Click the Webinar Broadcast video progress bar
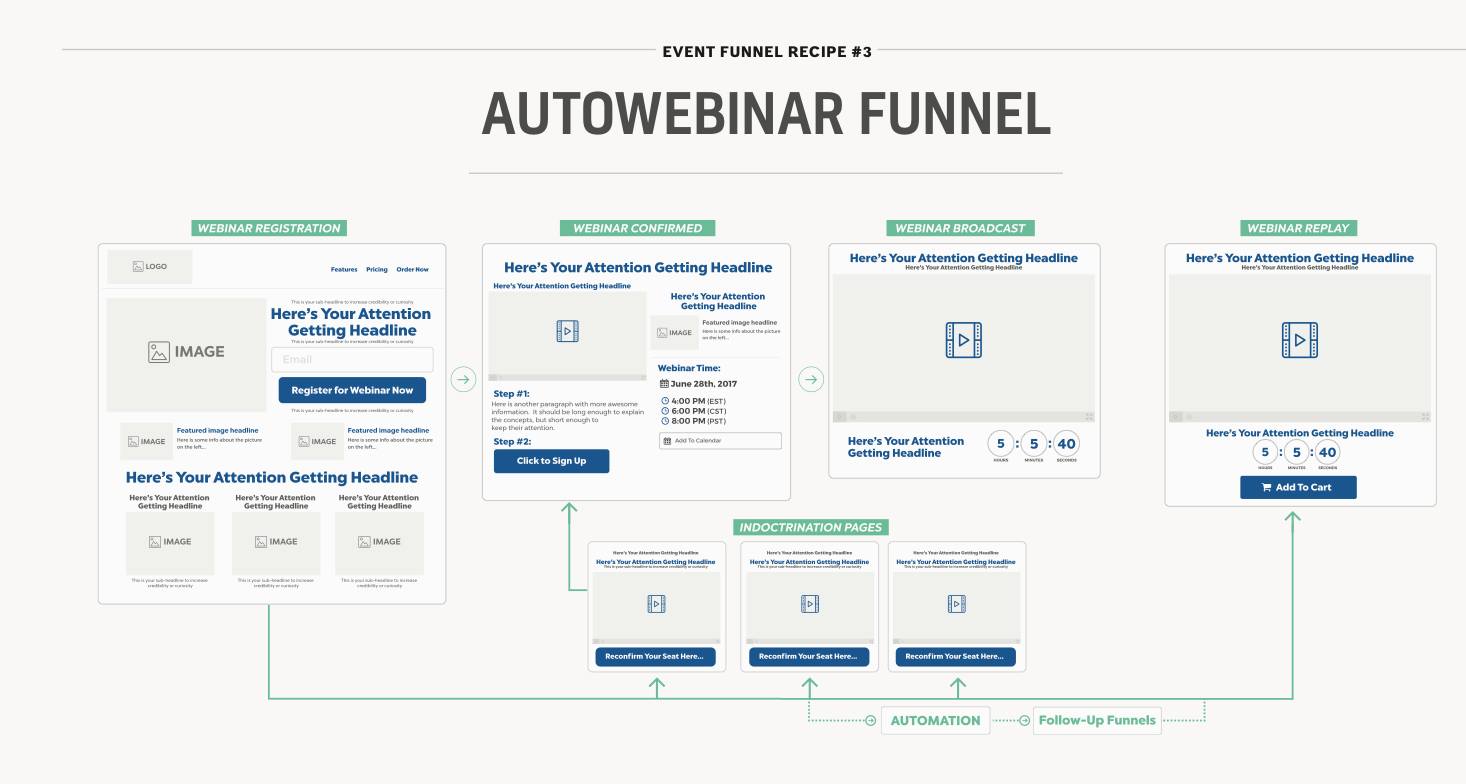The width and height of the screenshot is (1466, 784). coord(966,416)
